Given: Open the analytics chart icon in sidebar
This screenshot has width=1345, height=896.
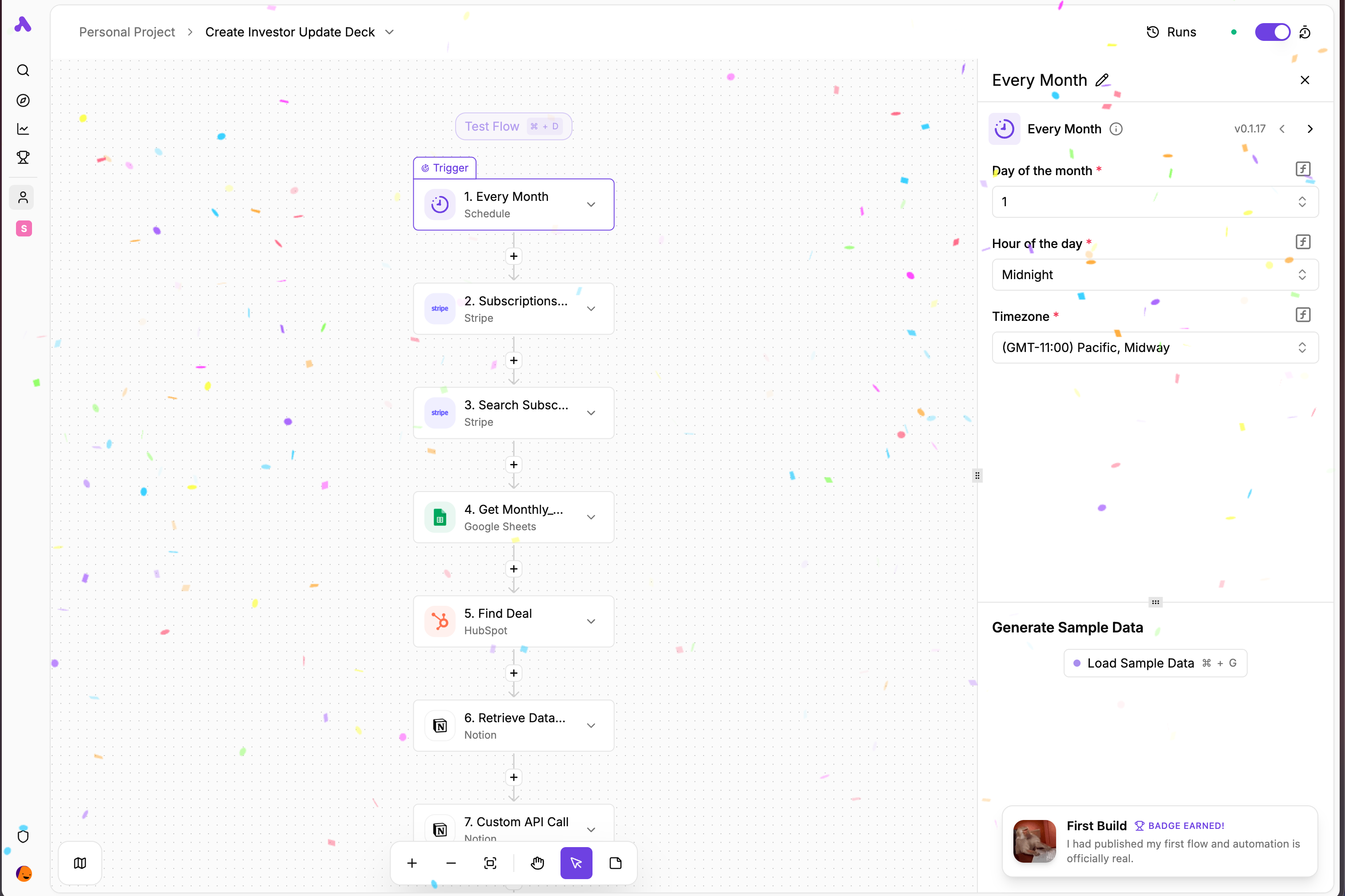Looking at the screenshot, I should [x=23, y=129].
